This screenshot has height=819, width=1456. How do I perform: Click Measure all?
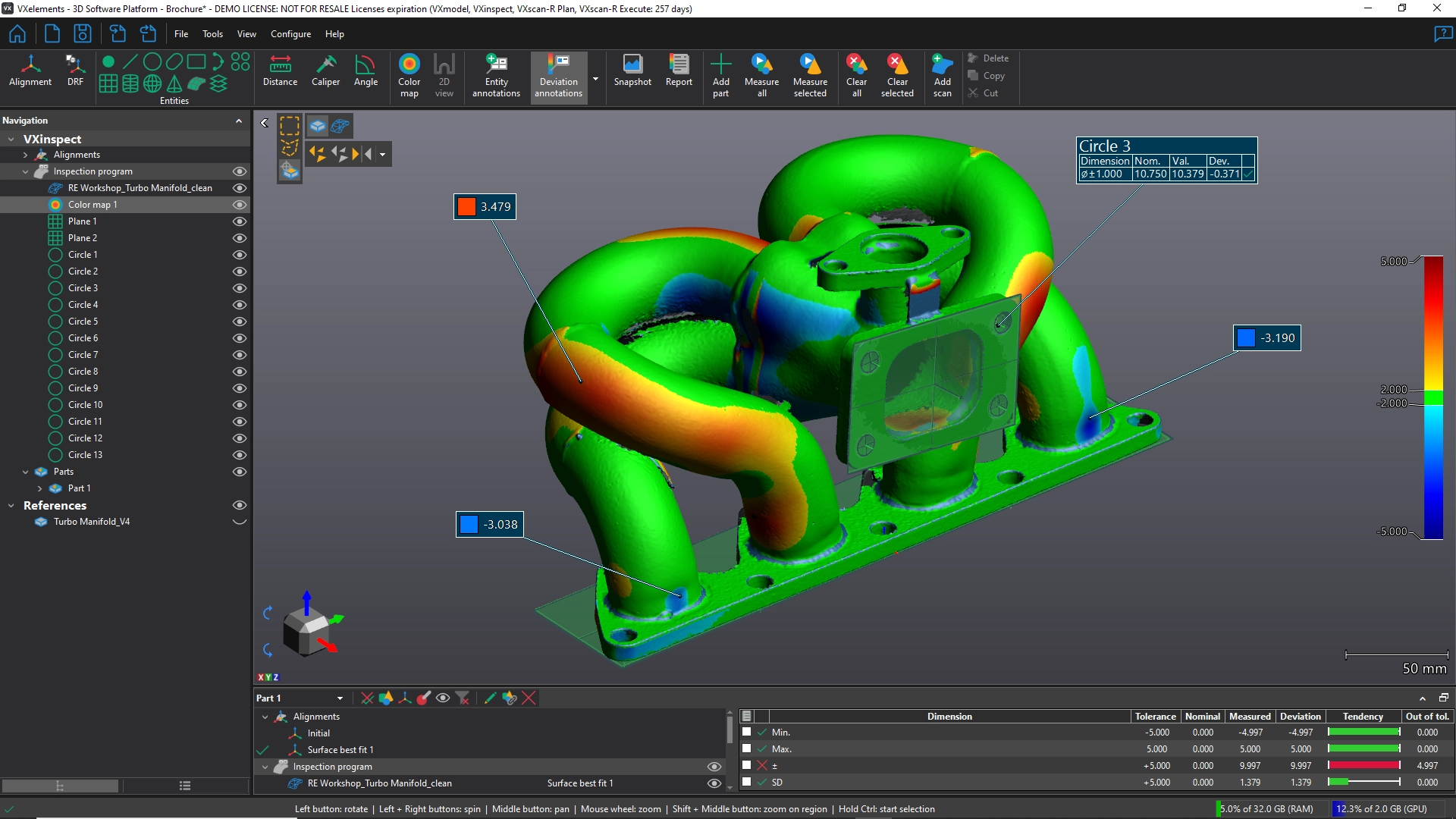click(x=761, y=76)
